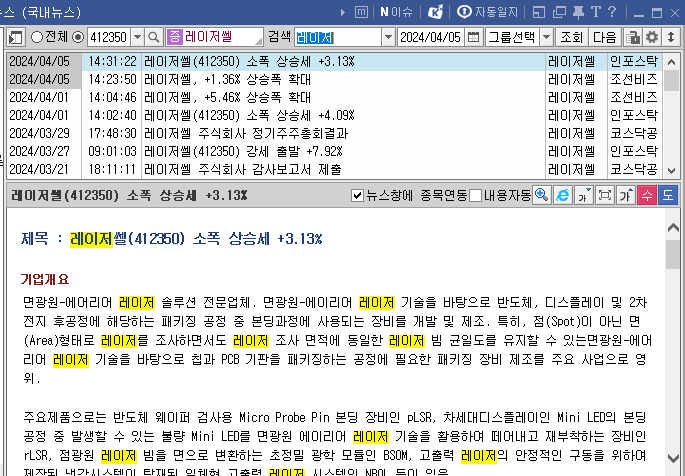
Task: Click the article title line starting with 제목
Action: pos(172,239)
